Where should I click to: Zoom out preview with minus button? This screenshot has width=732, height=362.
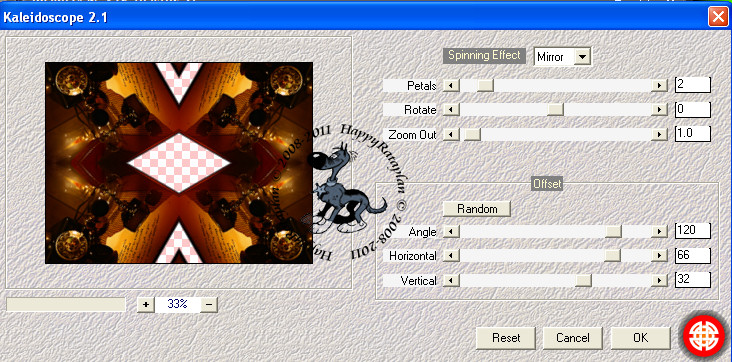point(209,305)
